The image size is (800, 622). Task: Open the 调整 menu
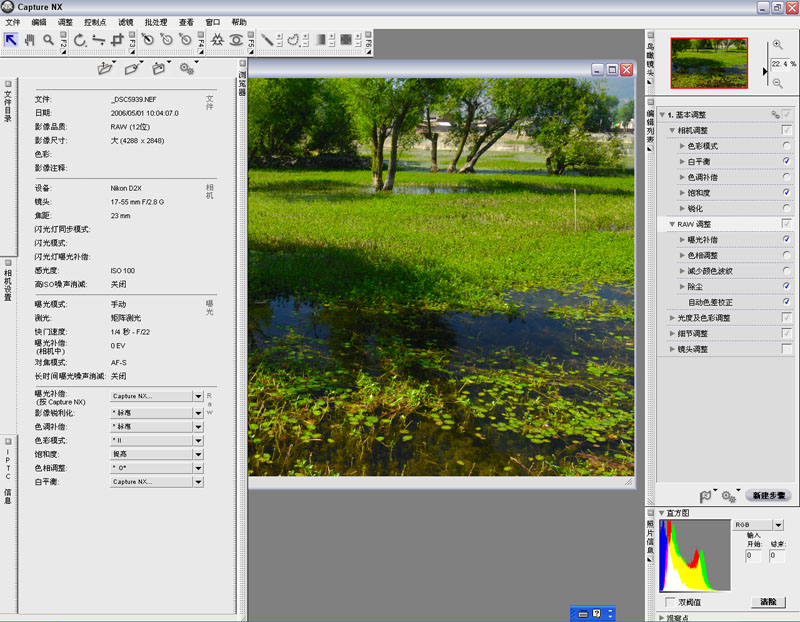click(65, 22)
